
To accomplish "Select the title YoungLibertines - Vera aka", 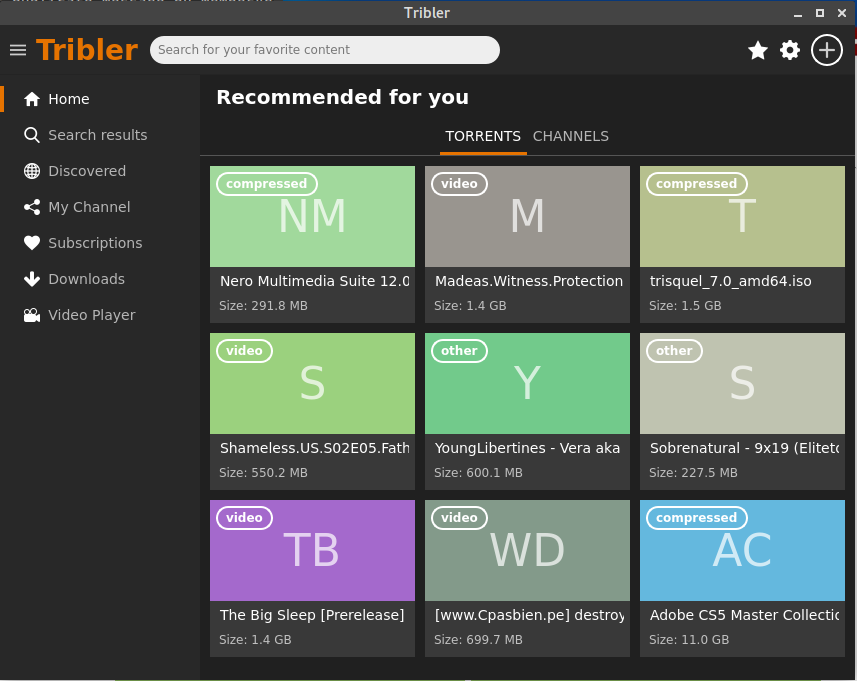I will click(527, 448).
